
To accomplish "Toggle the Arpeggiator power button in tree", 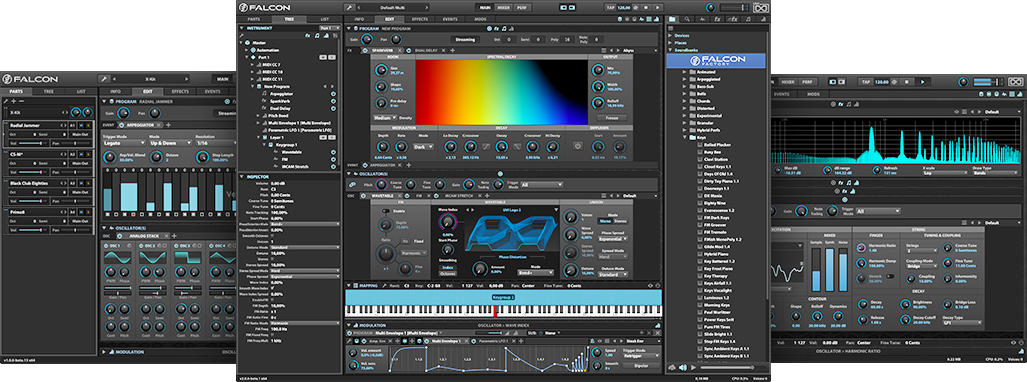I will click(333, 94).
